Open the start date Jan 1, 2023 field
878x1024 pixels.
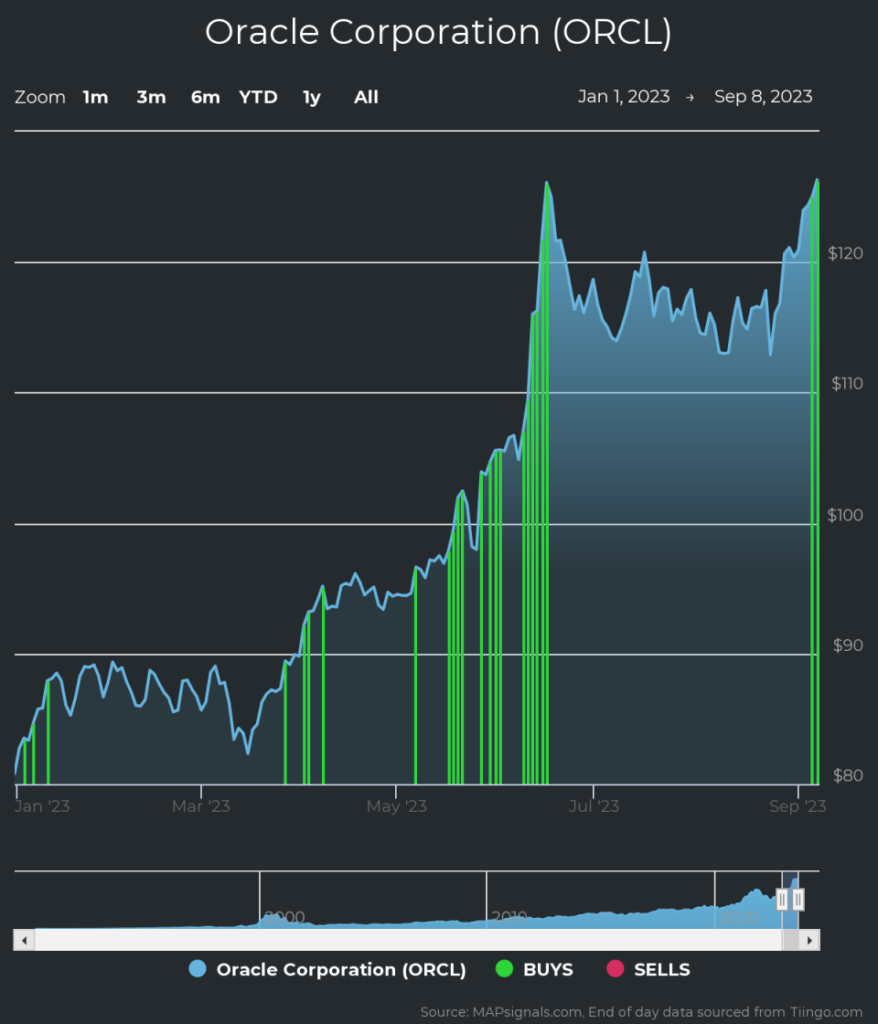(x=625, y=97)
